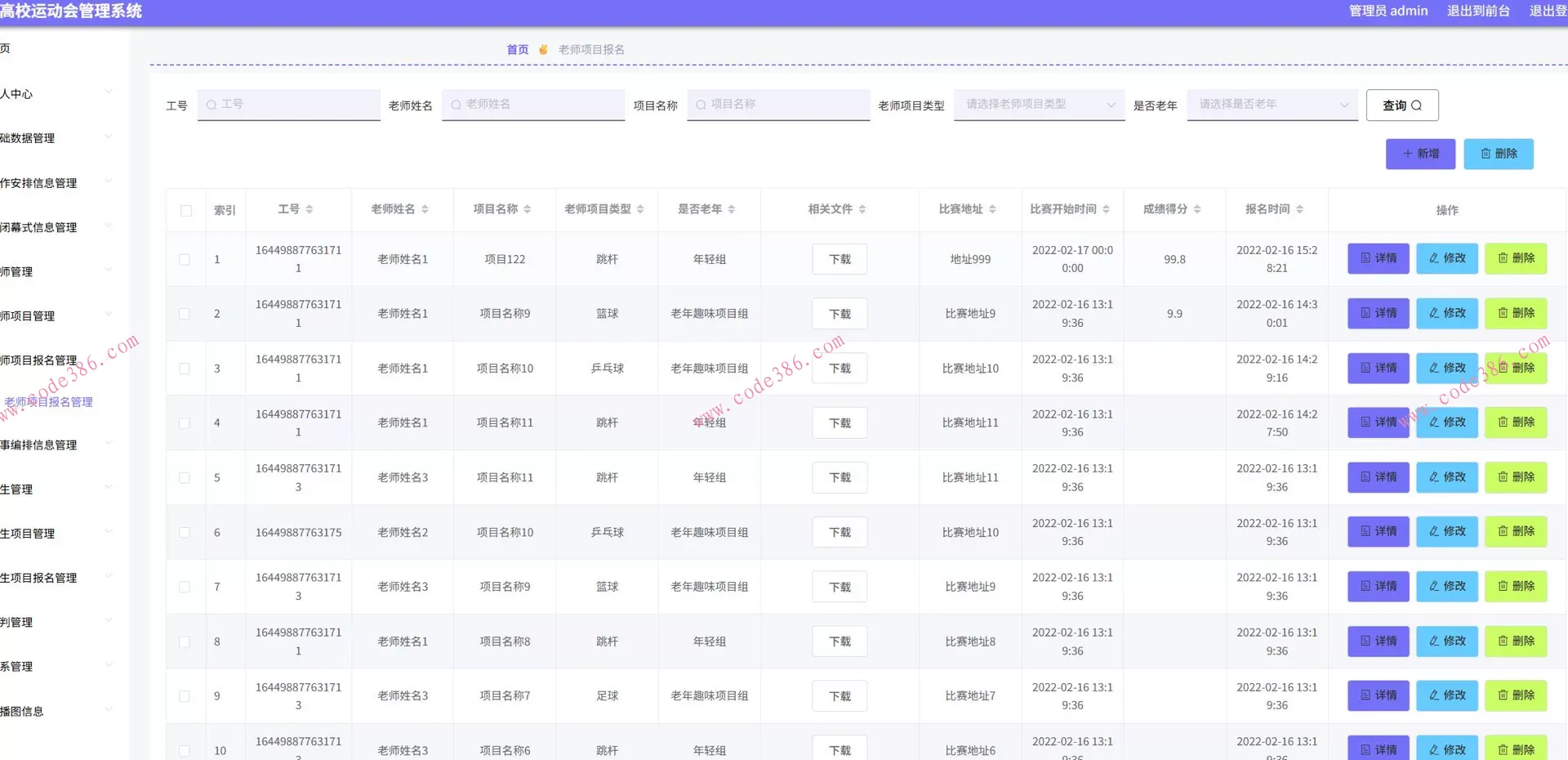Screen dimensions: 1568x760
Task: Sort by 成绩得分 using its sort icon
Action: [x=1197, y=210]
